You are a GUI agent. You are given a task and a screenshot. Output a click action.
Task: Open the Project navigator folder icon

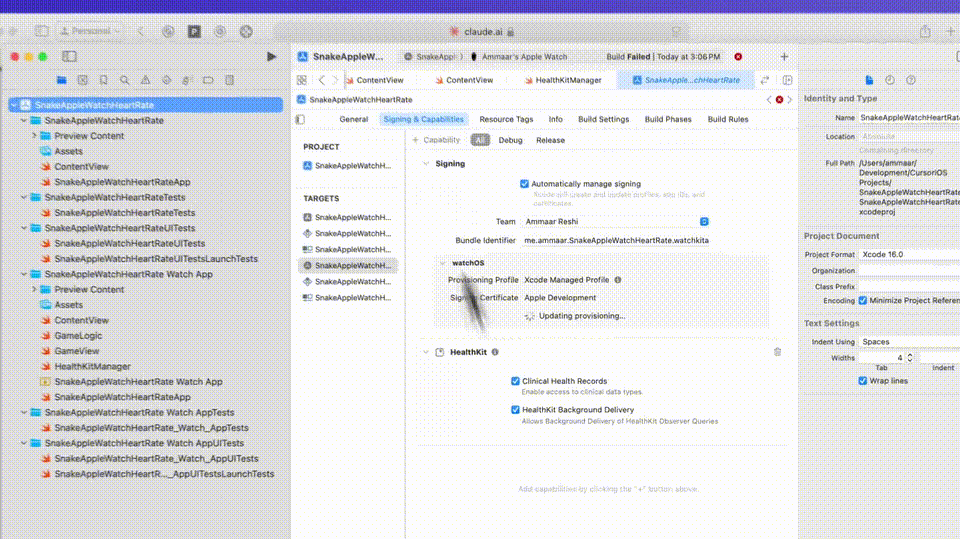pos(61,80)
